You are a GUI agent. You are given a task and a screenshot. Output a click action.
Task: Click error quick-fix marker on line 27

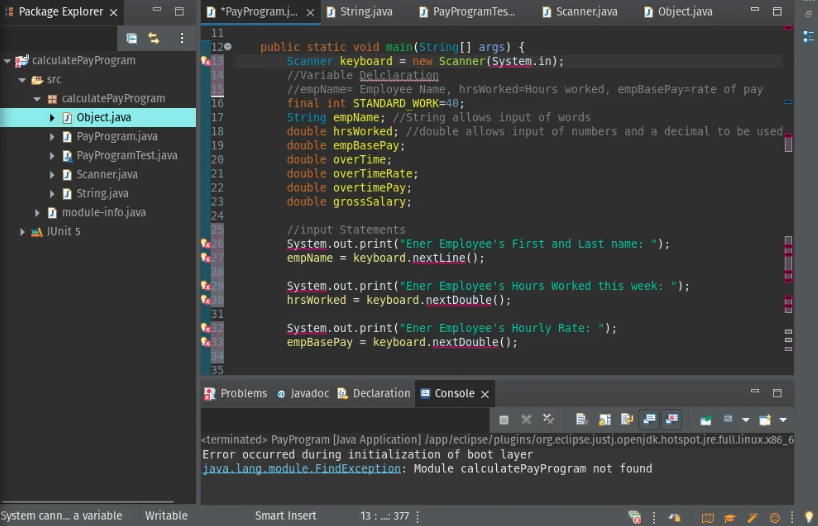click(x=206, y=258)
